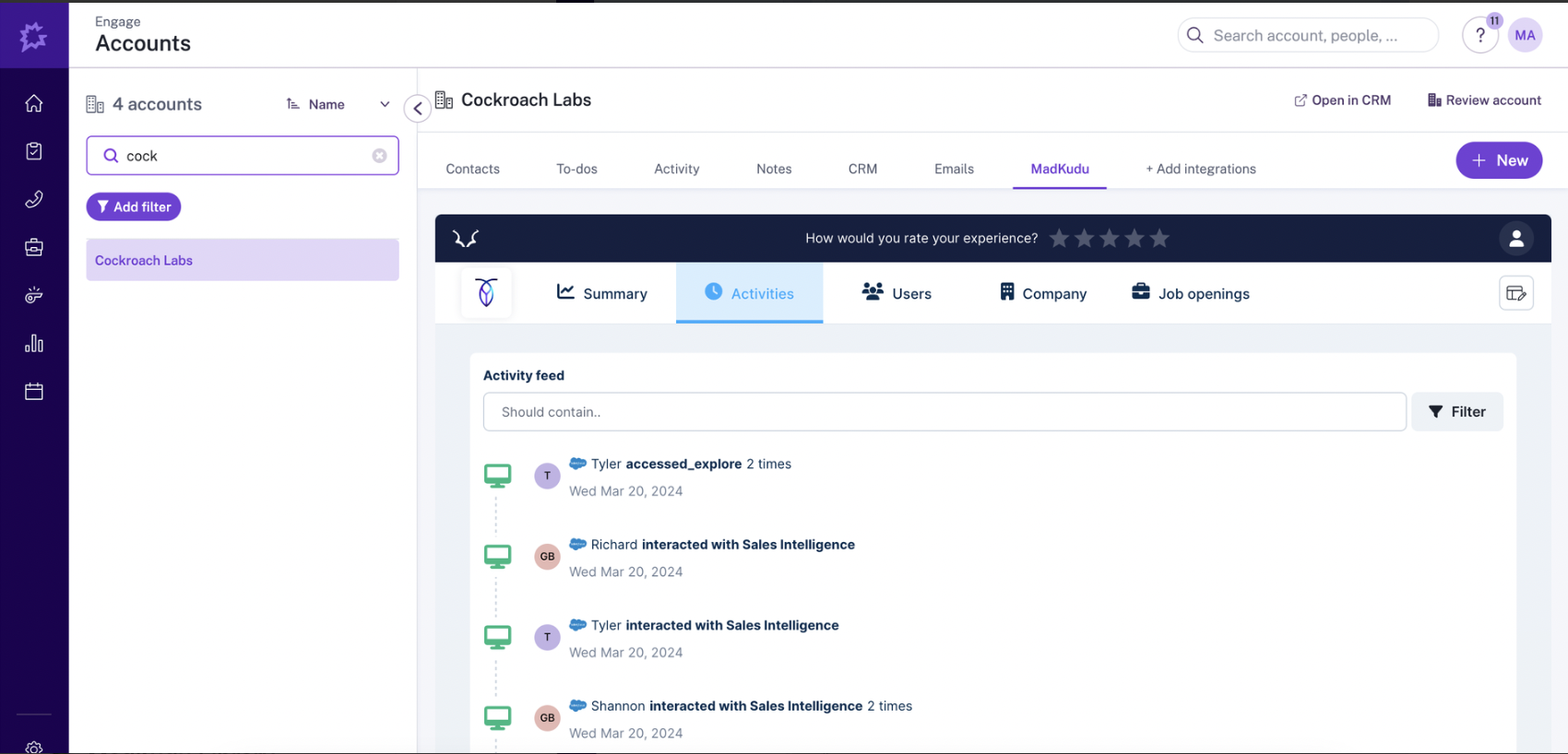Open the help question mark icon

(x=1480, y=35)
